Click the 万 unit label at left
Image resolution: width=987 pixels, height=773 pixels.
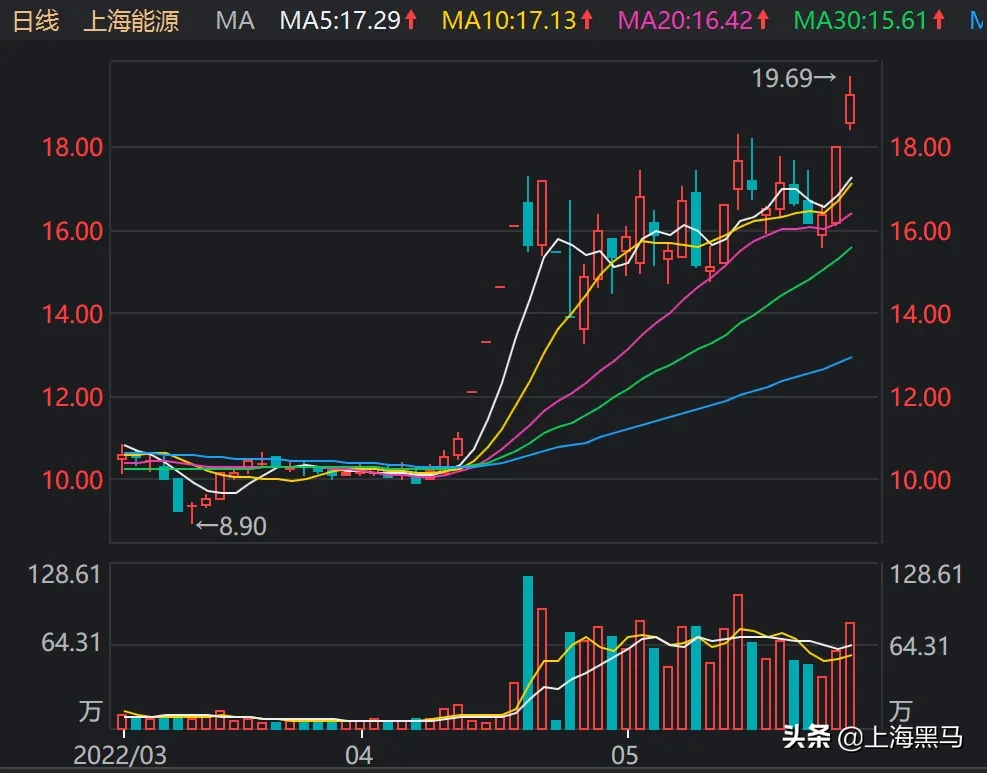tap(90, 711)
